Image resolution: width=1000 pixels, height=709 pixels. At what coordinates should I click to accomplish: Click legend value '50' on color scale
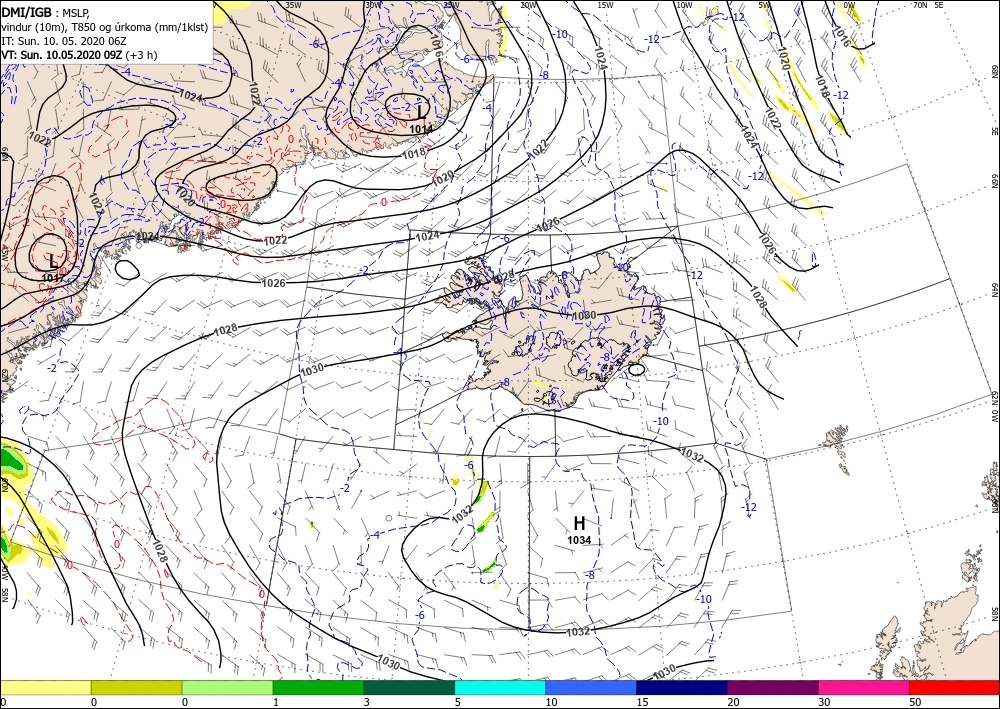tap(915, 702)
